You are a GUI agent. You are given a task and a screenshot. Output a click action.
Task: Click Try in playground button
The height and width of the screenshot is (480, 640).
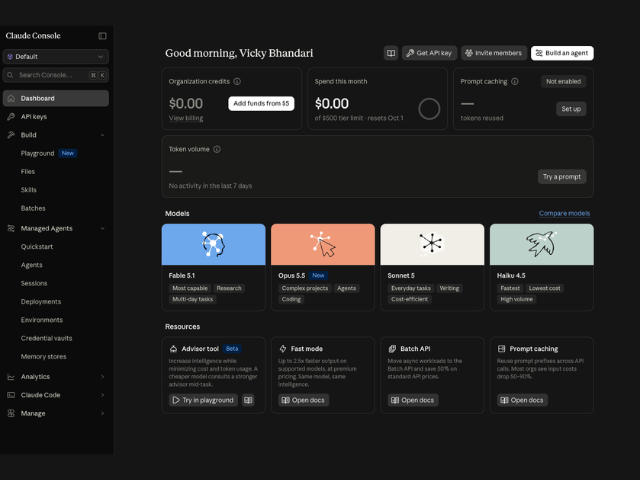(203, 400)
